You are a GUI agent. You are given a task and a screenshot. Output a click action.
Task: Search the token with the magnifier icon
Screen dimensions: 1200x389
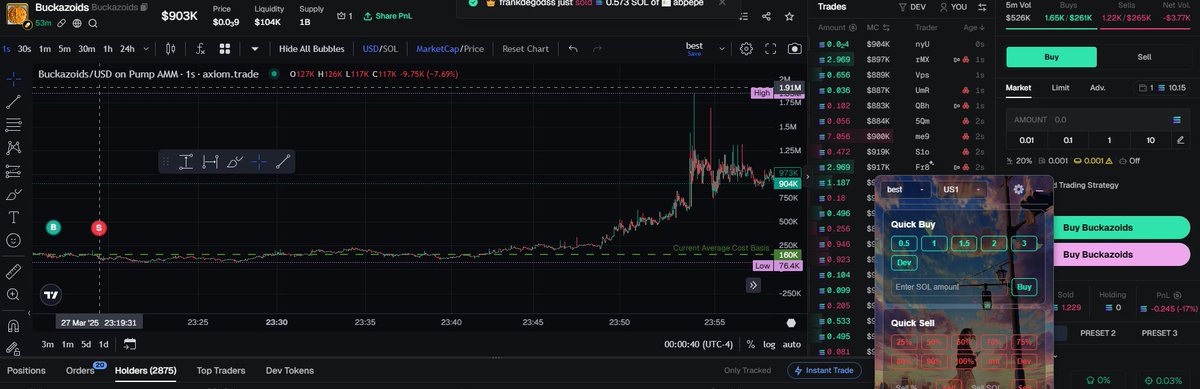[94, 22]
